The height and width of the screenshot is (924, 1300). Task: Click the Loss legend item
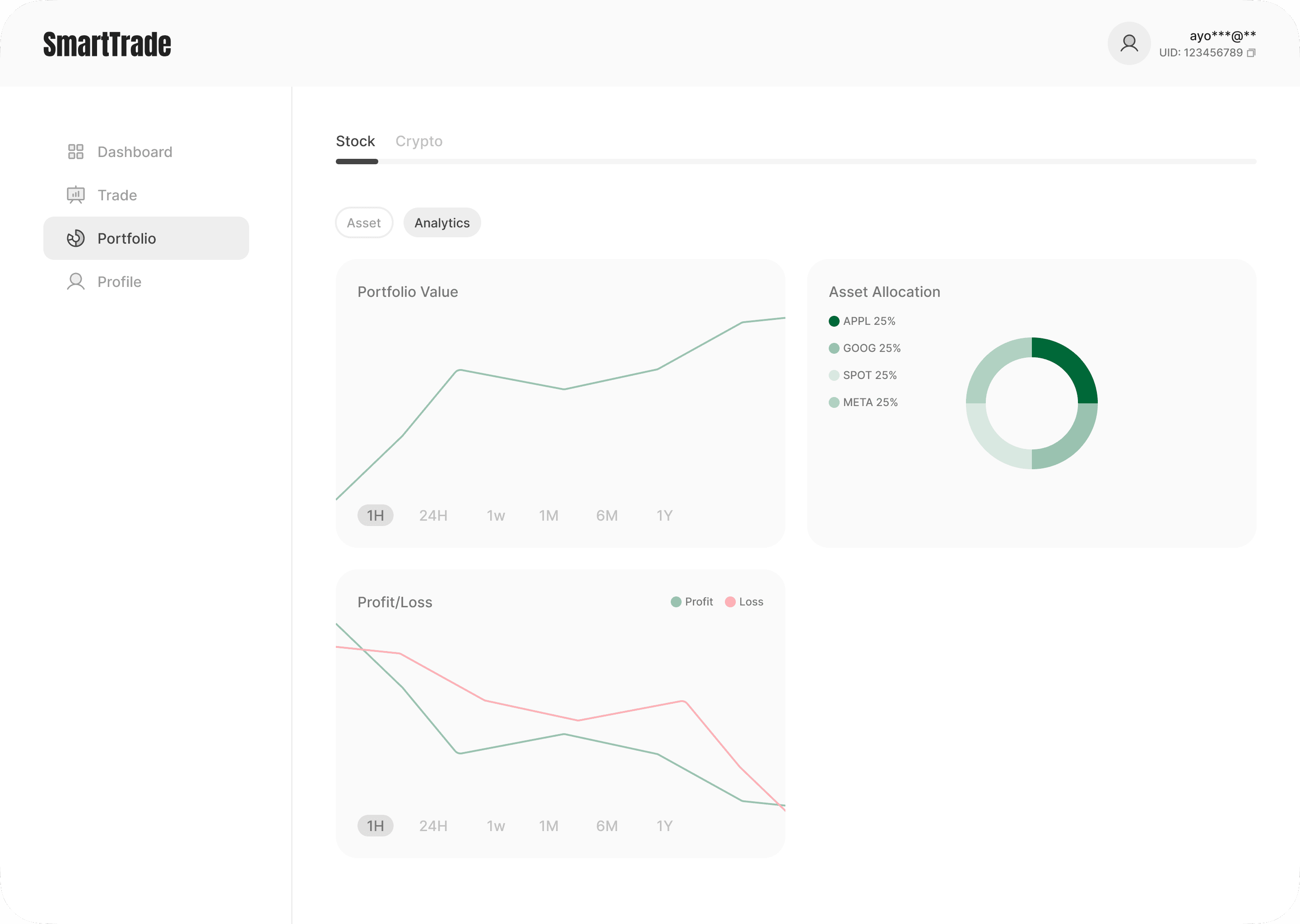click(744, 601)
